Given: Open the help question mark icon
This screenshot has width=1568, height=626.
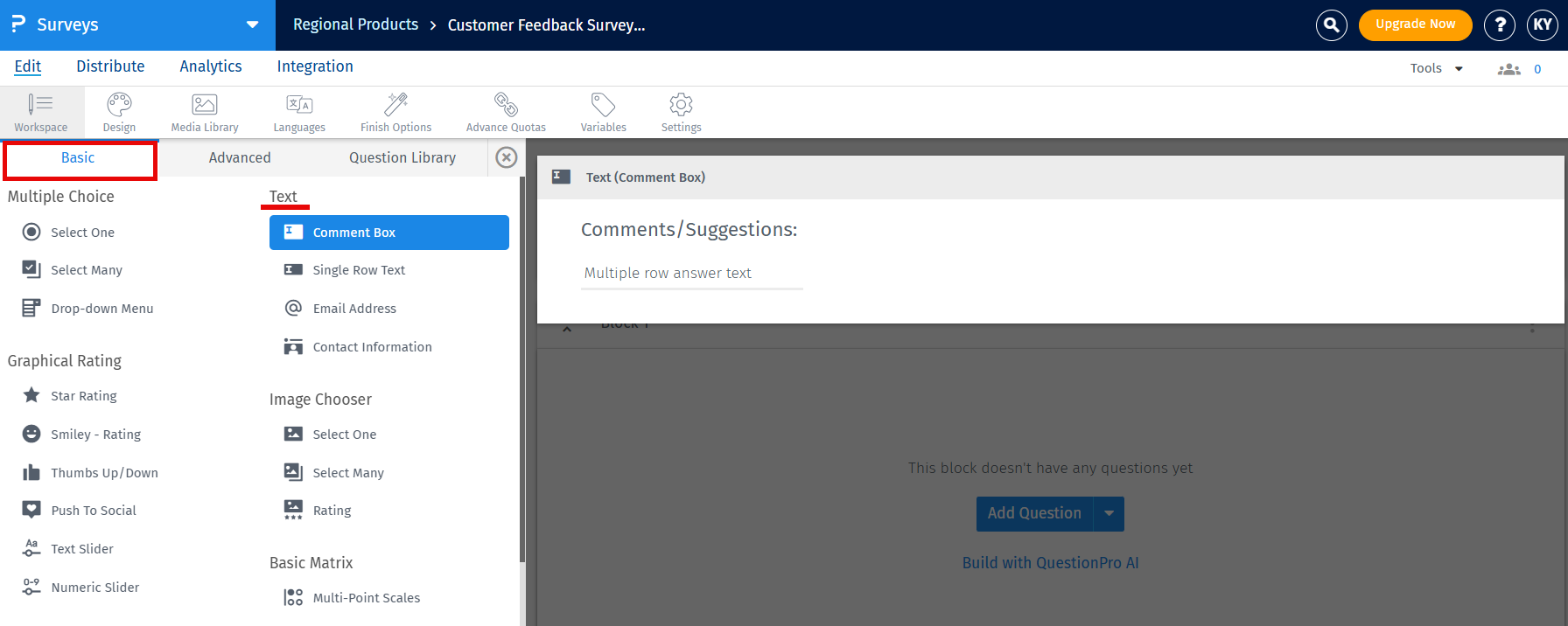Looking at the screenshot, I should pos(1500,24).
